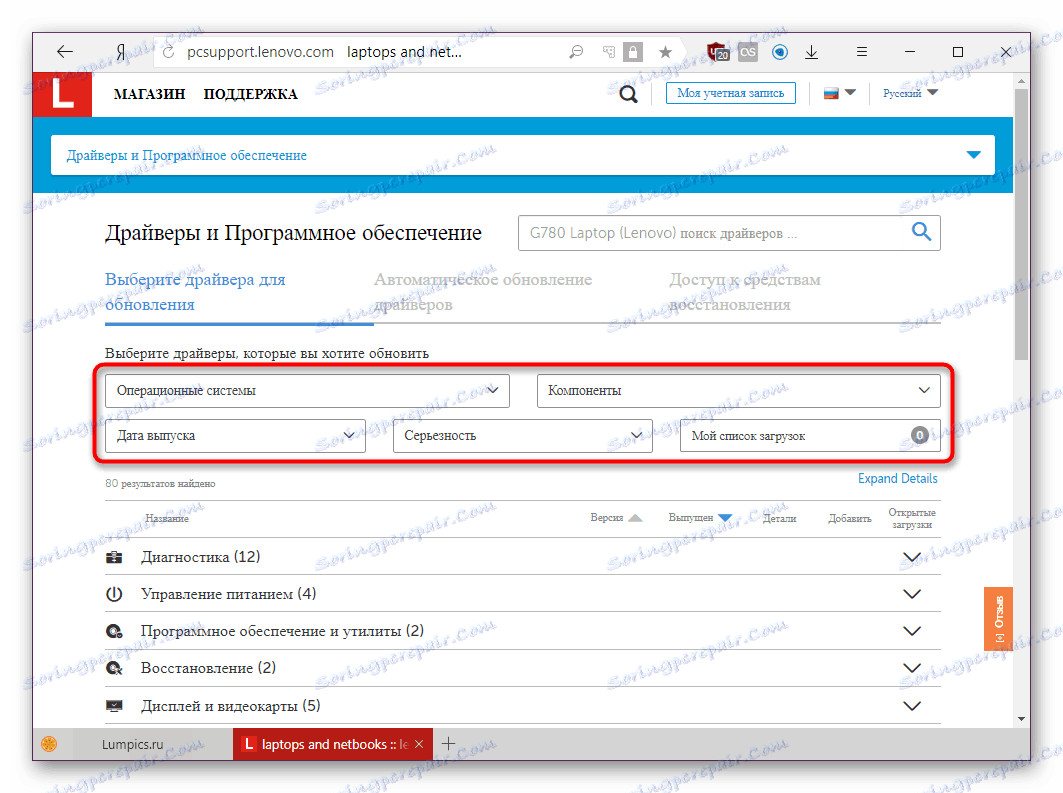Reload the page with the refresh icon
1063x793 pixels.
pyautogui.click(x=169, y=52)
